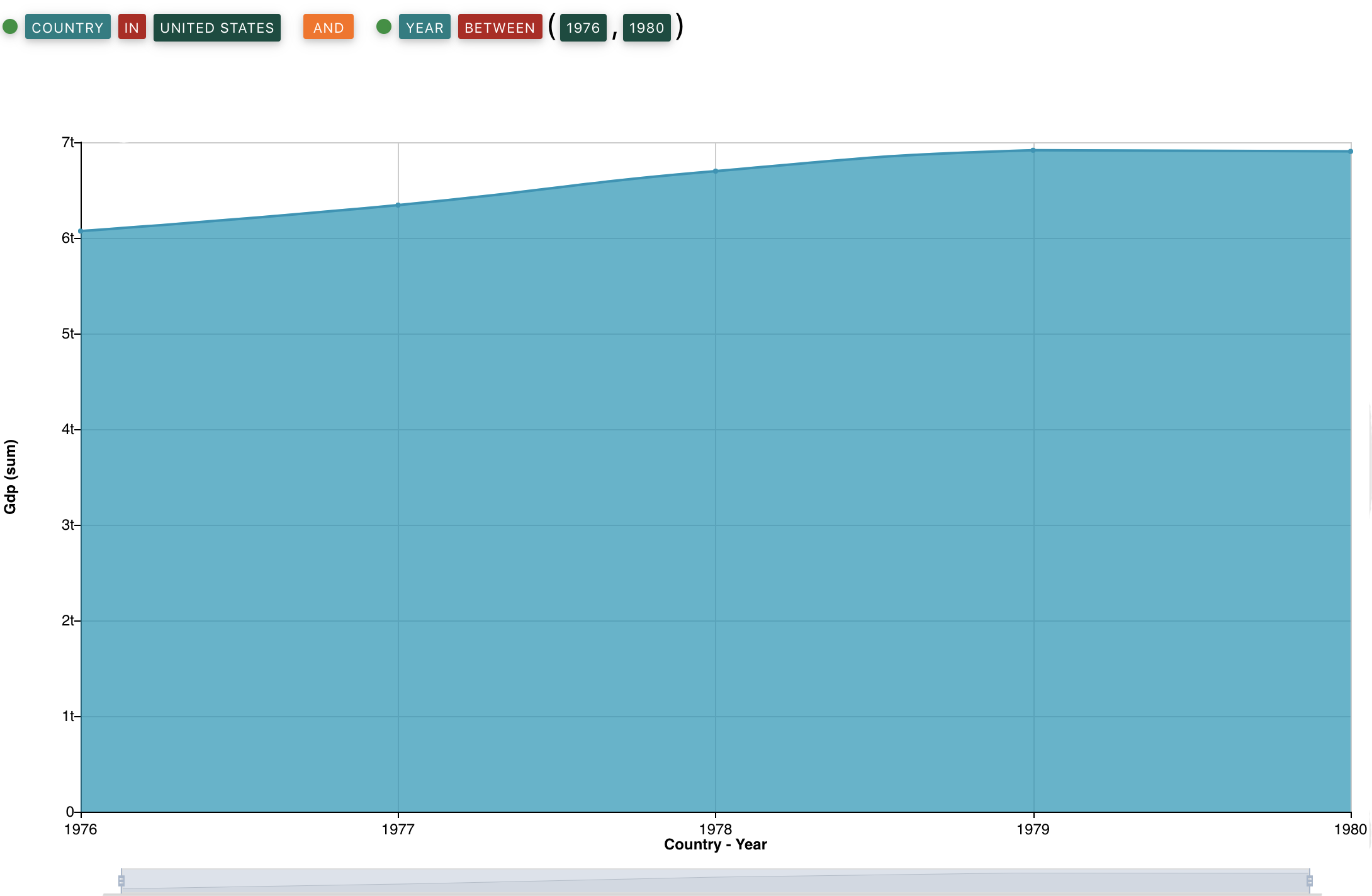Click the 1978 data point on line

716,171
